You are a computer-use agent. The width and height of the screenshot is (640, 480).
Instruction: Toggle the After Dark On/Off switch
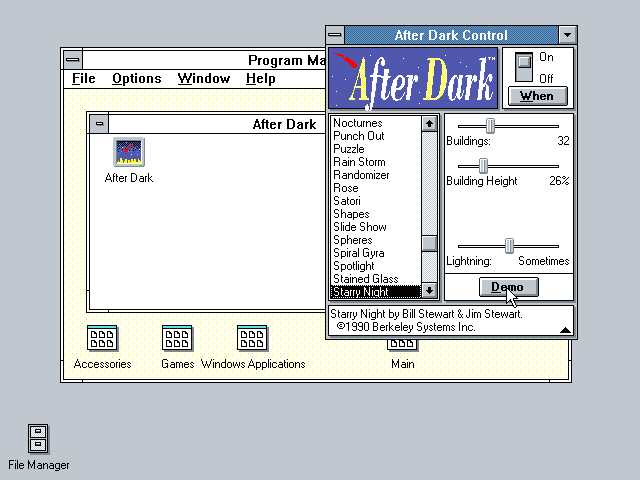pyautogui.click(x=522, y=68)
